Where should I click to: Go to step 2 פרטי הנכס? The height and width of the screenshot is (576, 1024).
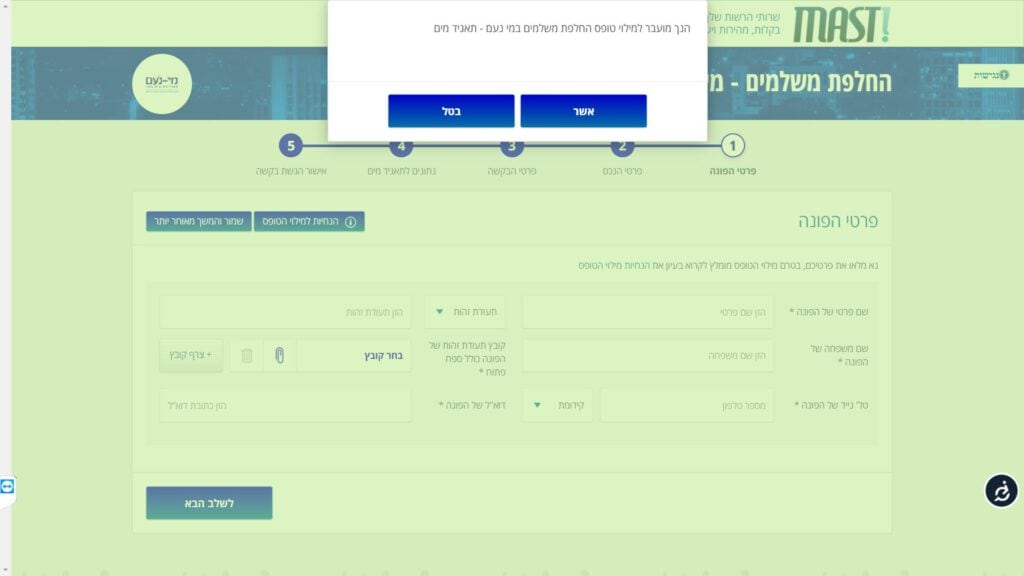622,147
